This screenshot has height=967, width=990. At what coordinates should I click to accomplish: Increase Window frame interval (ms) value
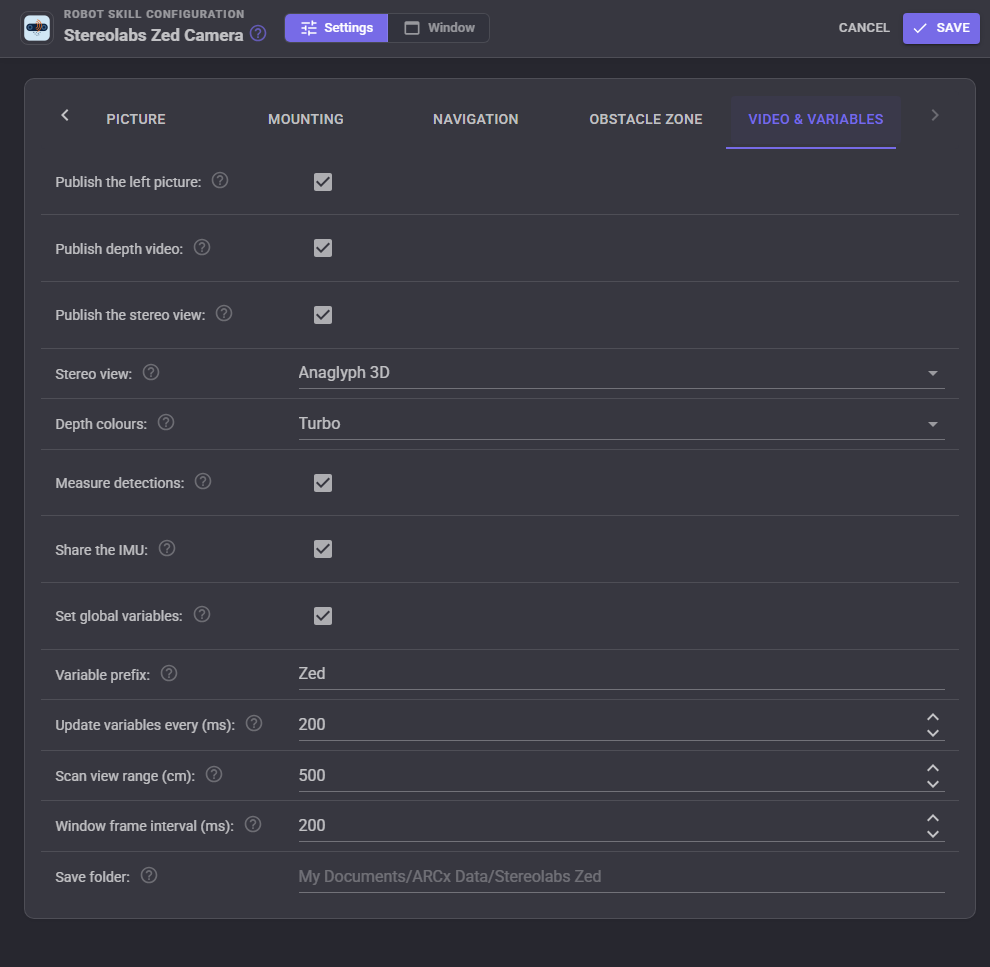click(933, 818)
